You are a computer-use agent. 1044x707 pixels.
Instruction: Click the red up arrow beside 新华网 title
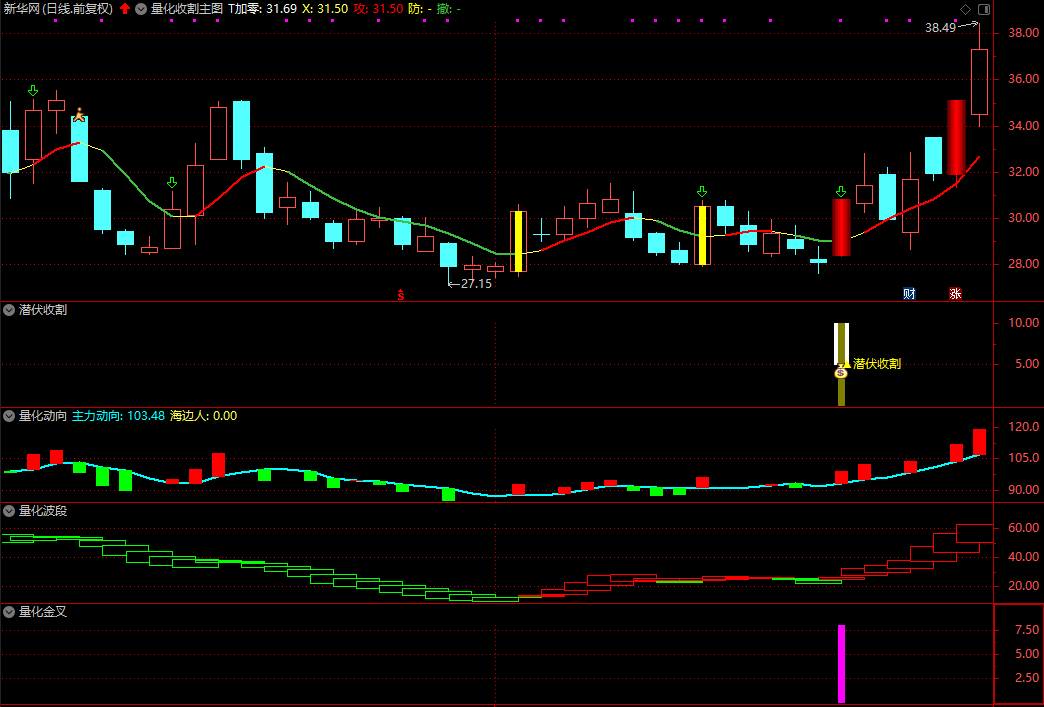[x=125, y=9]
